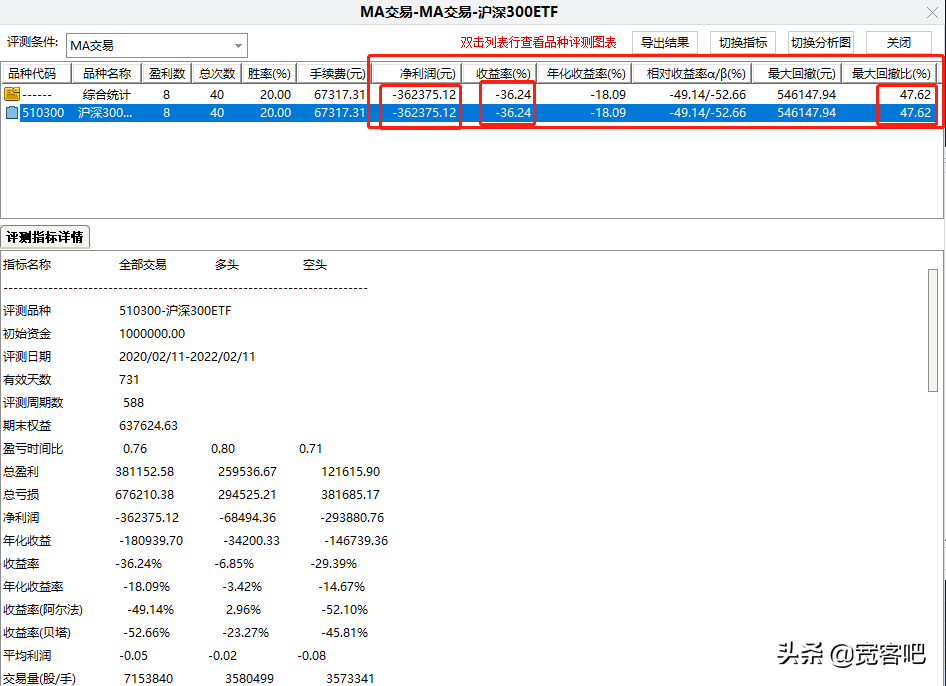The height and width of the screenshot is (686, 946).
Task: Sort by 胜率(%) column header
Action: point(270,74)
